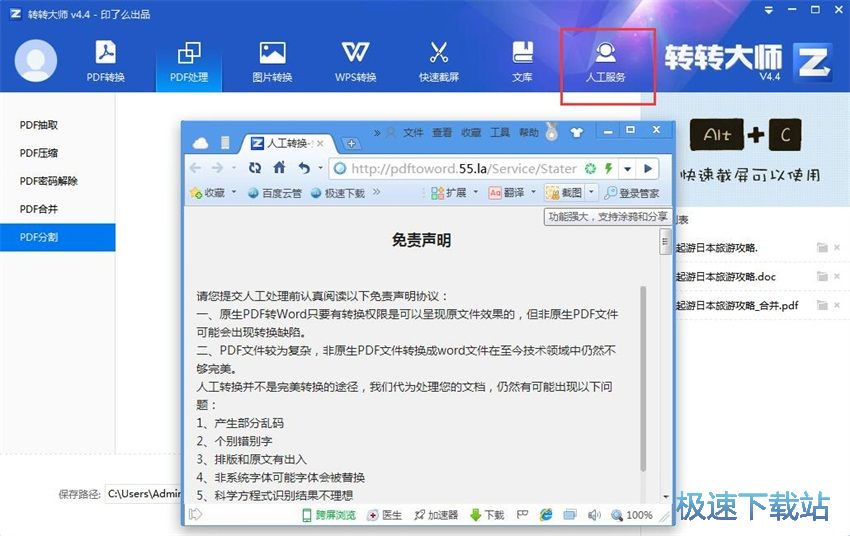Open the browser 查看 menu
Viewport: 850px width, 536px height.
click(442, 132)
